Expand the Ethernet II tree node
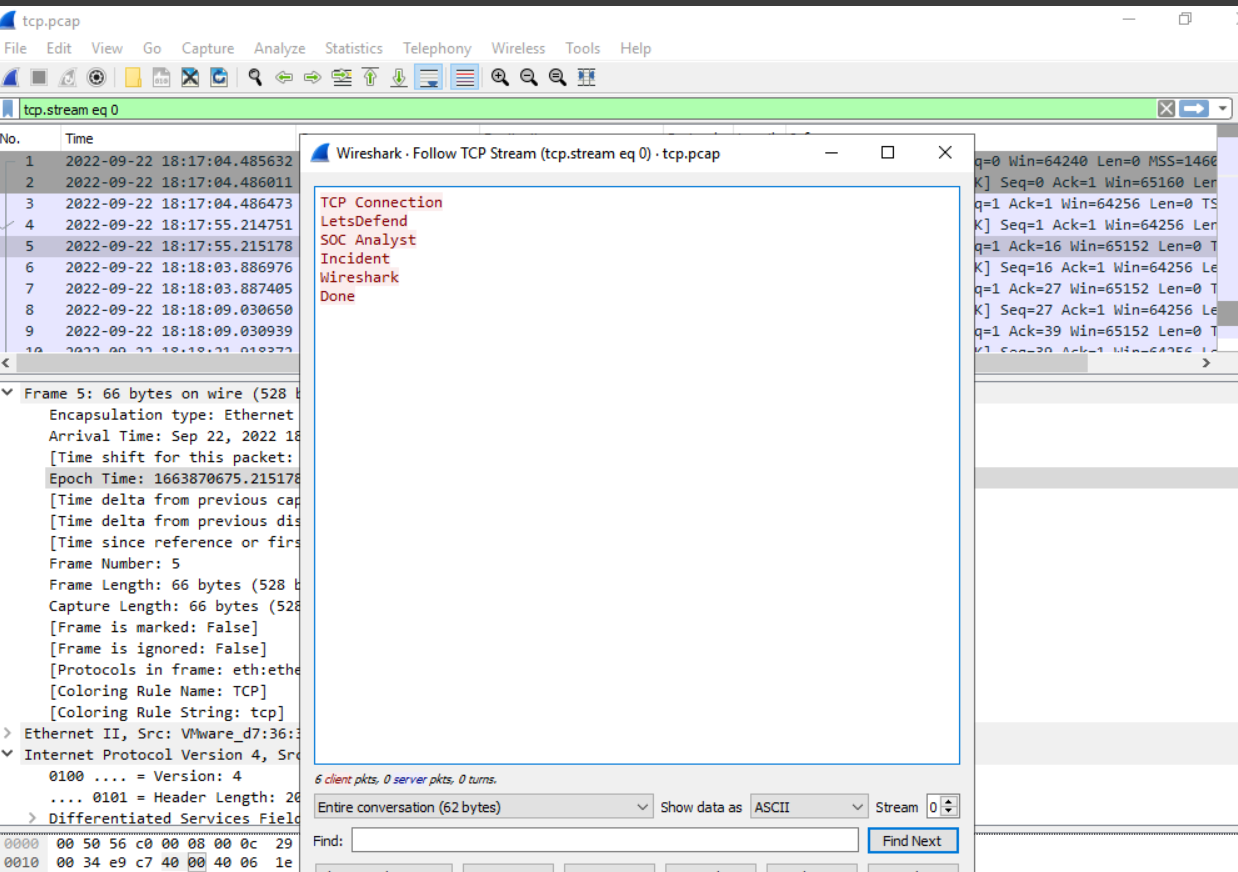 (8, 733)
